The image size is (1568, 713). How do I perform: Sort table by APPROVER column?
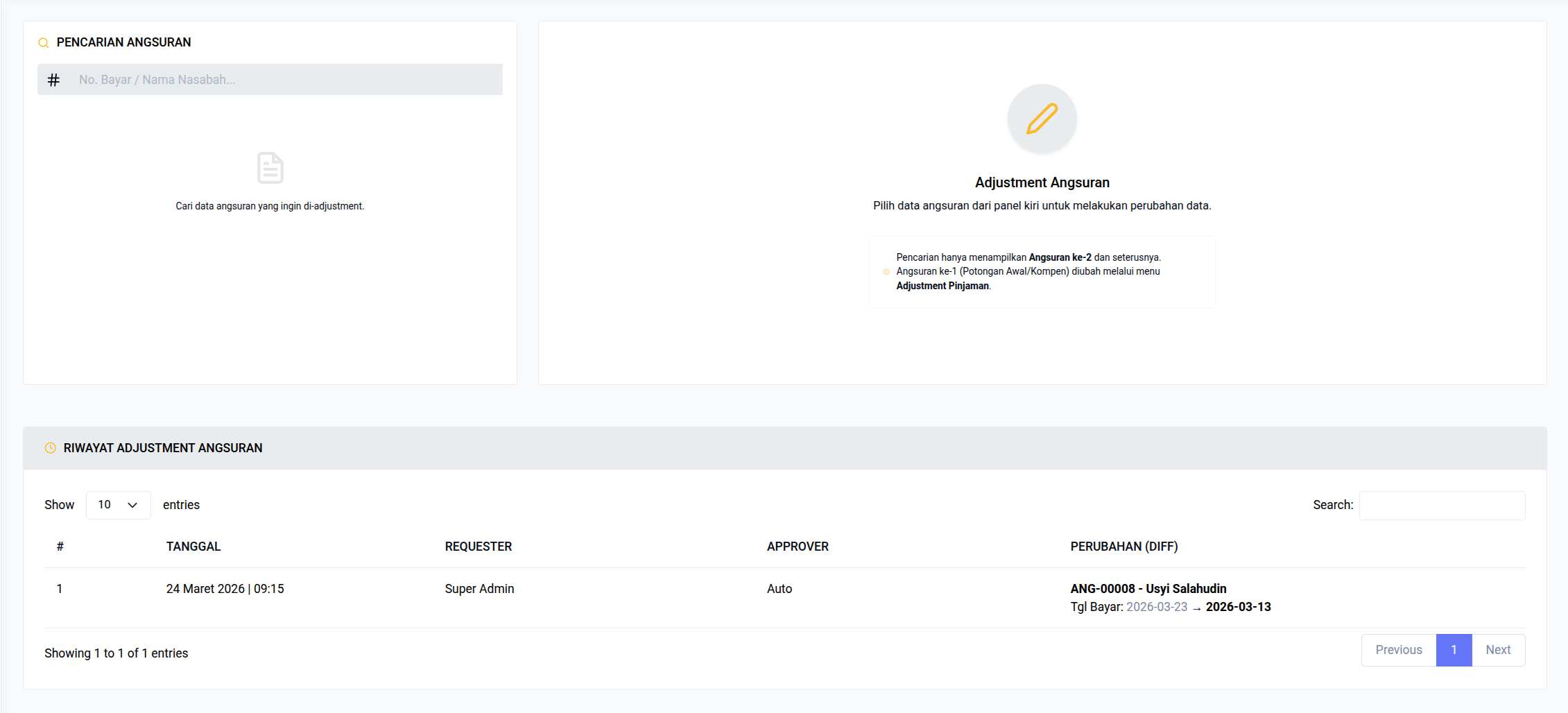798,547
